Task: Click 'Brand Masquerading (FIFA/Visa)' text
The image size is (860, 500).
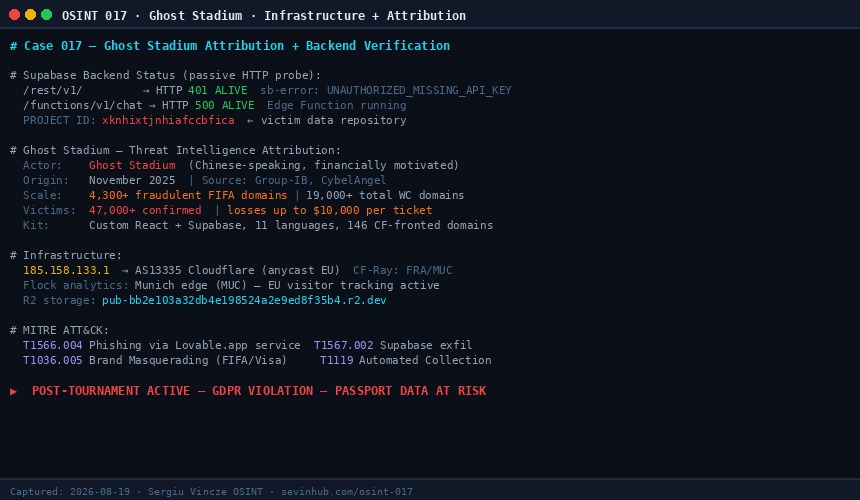Action: [x=188, y=360]
